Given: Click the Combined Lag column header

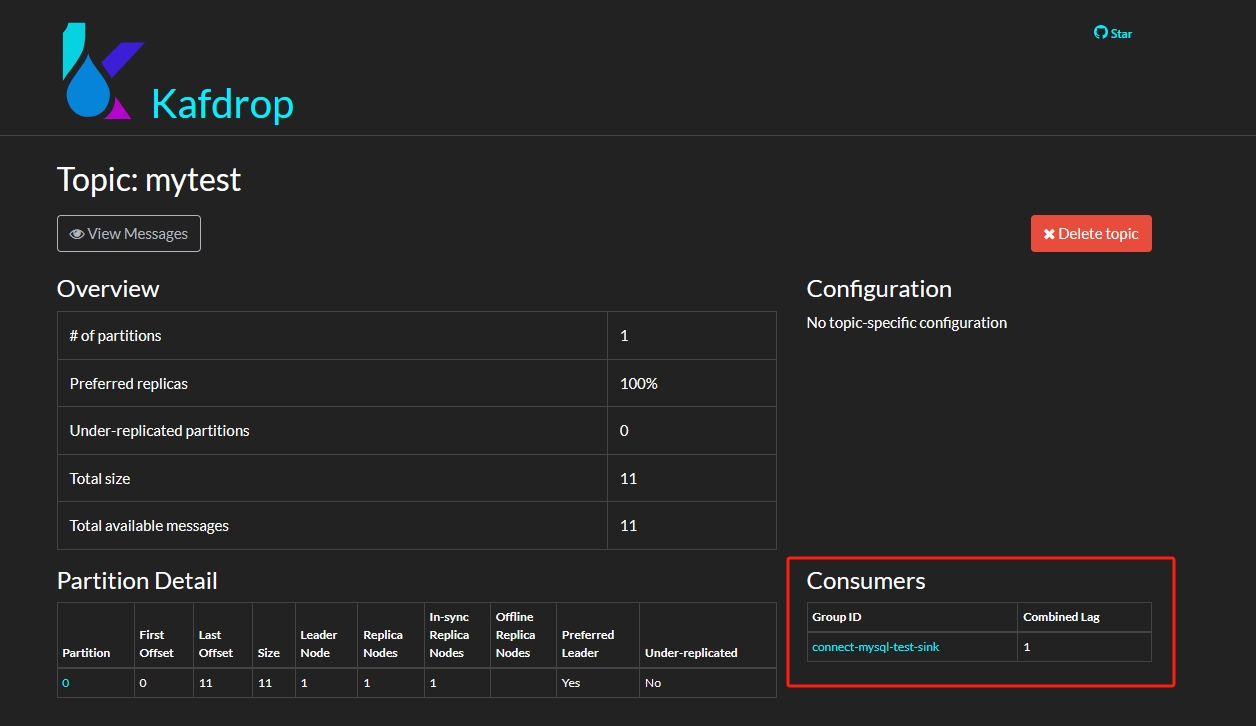Looking at the screenshot, I should click(x=1061, y=617).
